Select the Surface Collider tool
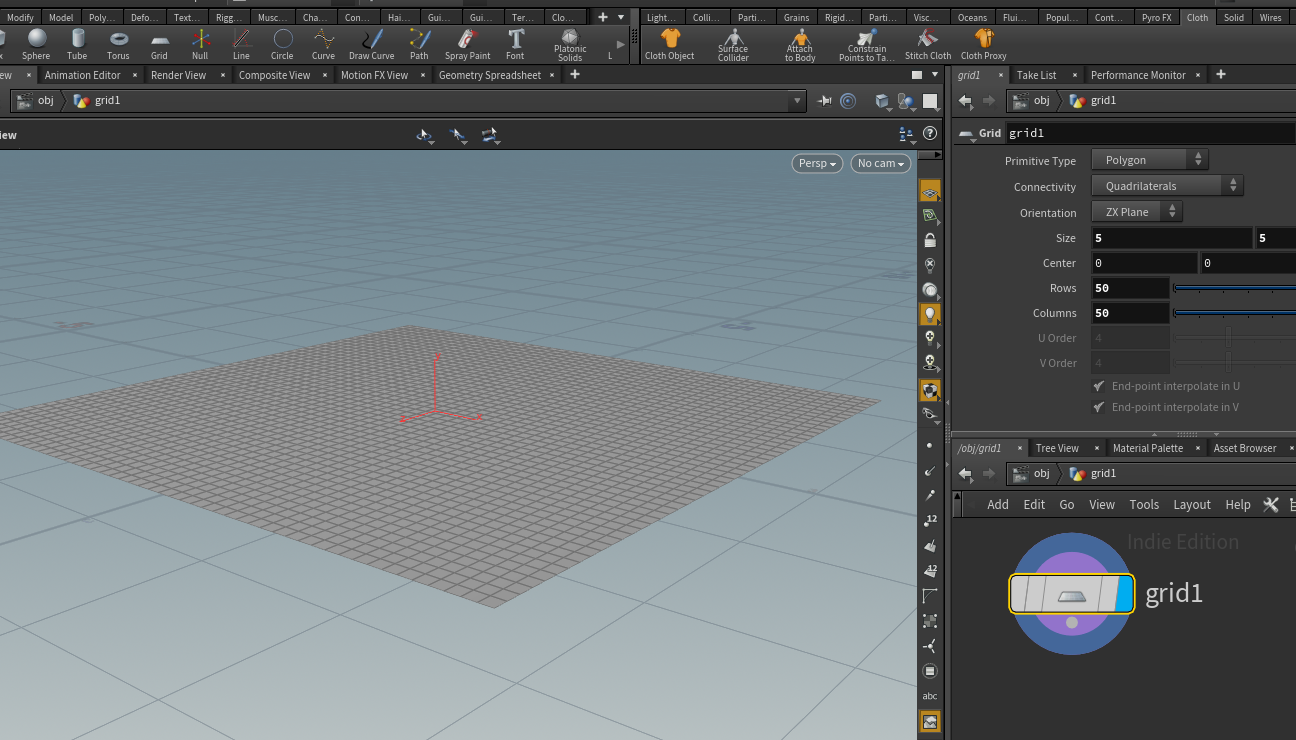Screen dimensions: 1296x740 click(733, 45)
